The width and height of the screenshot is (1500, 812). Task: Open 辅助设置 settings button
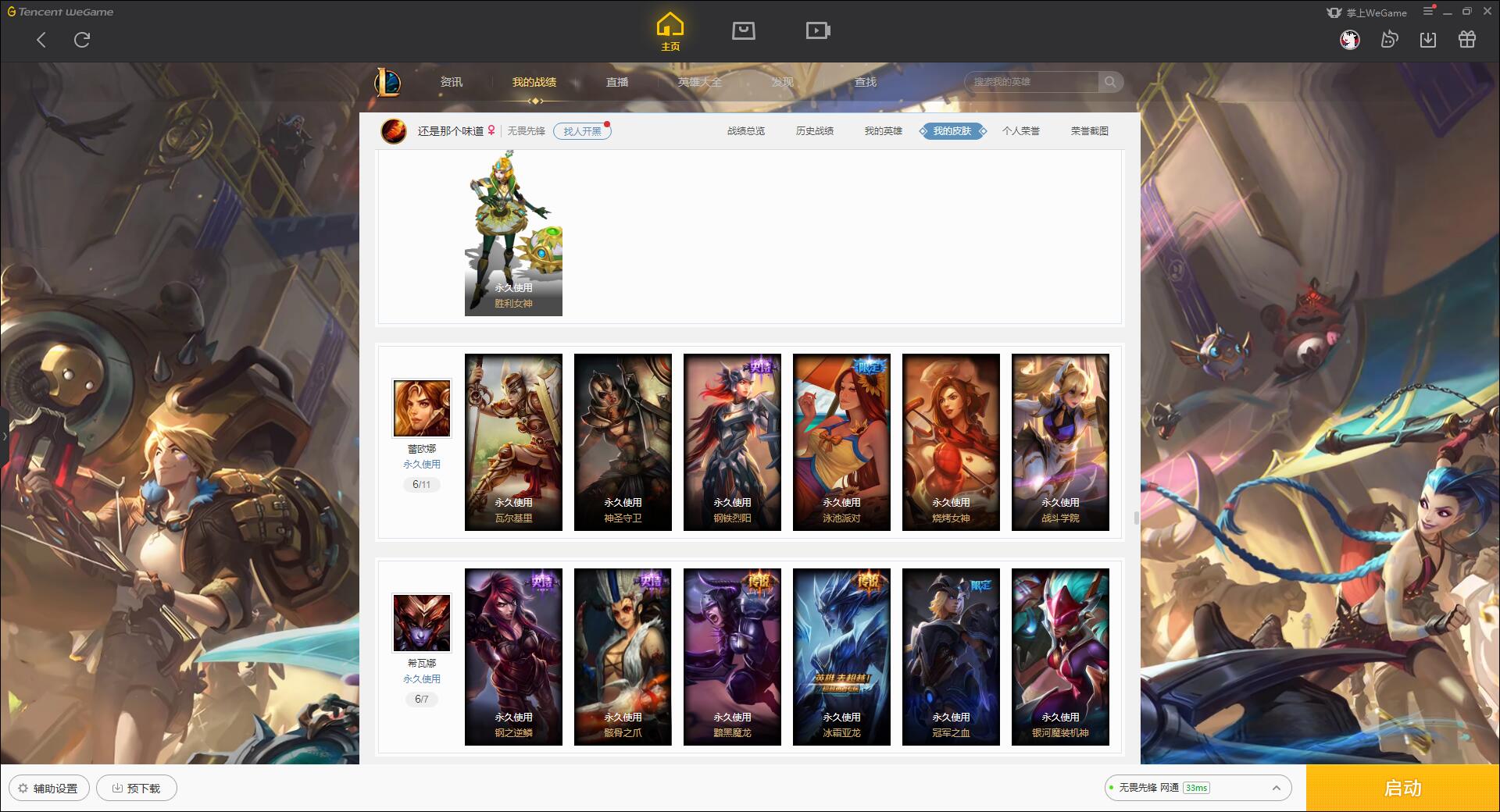[49, 788]
